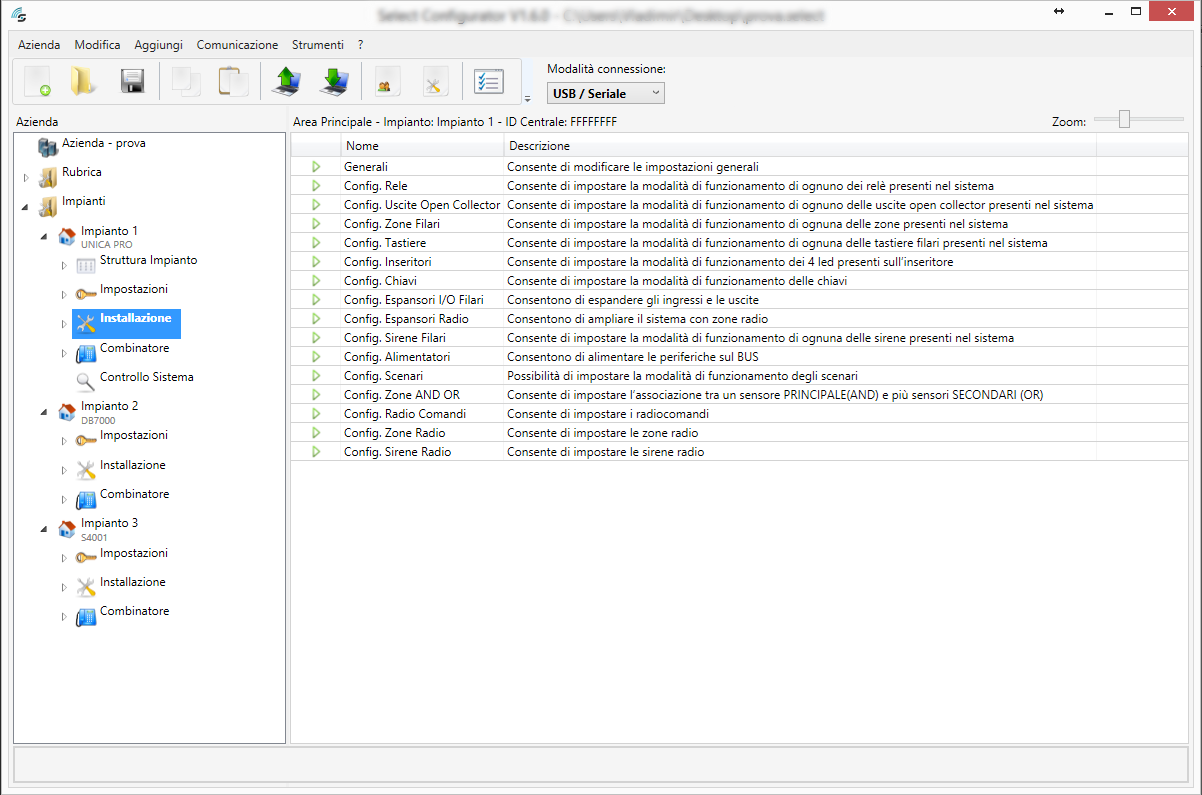This screenshot has width=1202, height=795.
Task: Open the Modalità connessione dropdown
Action: pos(606,93)
